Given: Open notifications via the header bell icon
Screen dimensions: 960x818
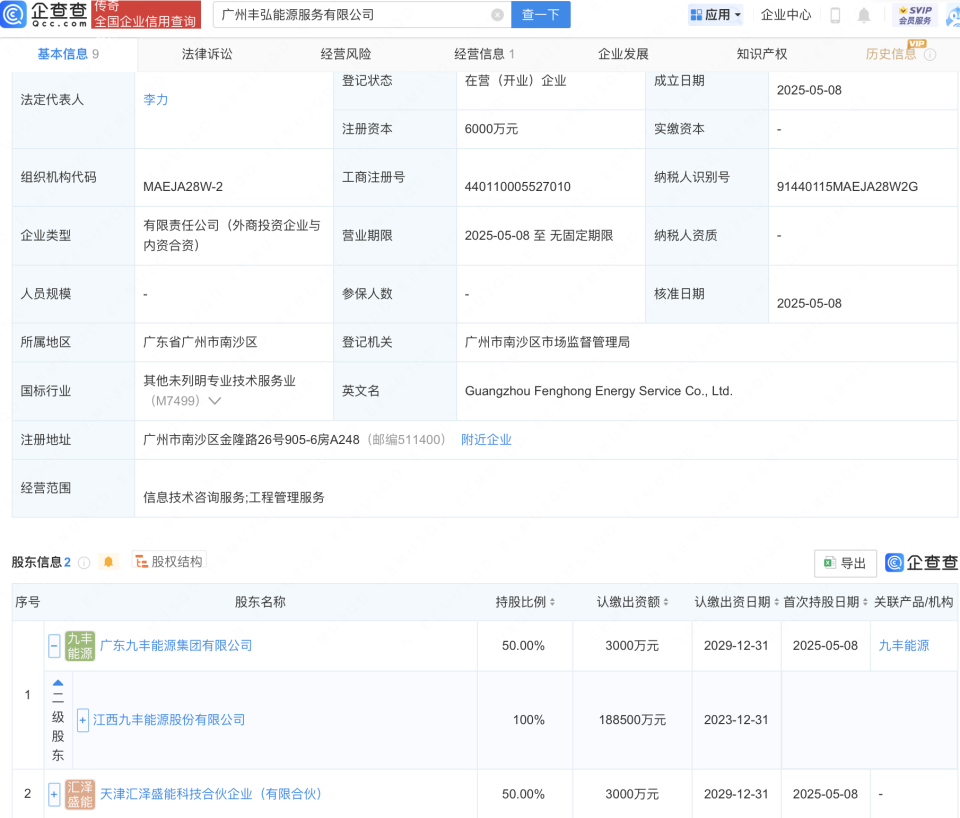Looking at the screenshot, I should coord(863,14).
